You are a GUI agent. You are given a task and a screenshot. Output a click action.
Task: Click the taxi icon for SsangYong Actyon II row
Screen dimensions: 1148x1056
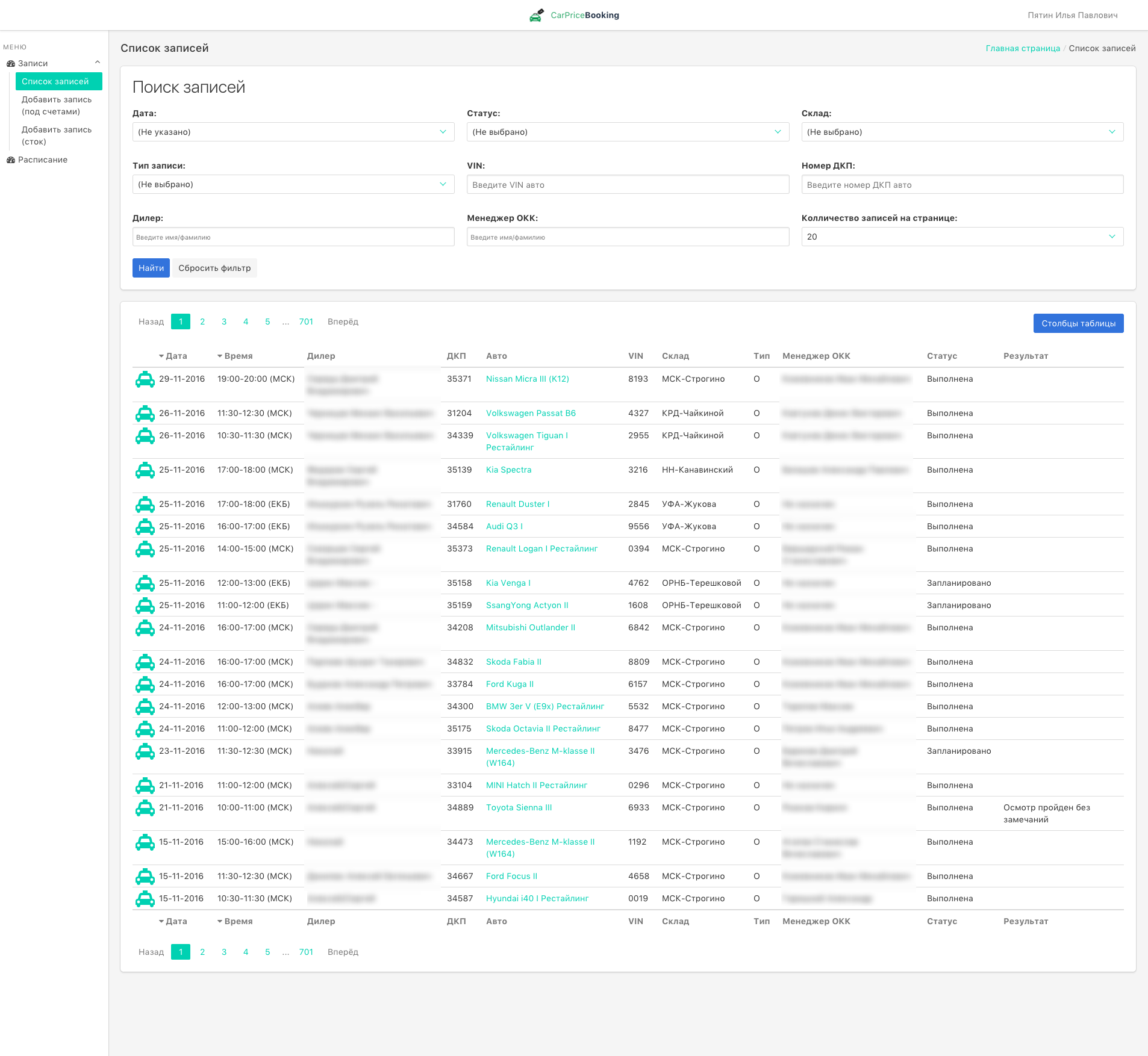[x=145, y=606]
